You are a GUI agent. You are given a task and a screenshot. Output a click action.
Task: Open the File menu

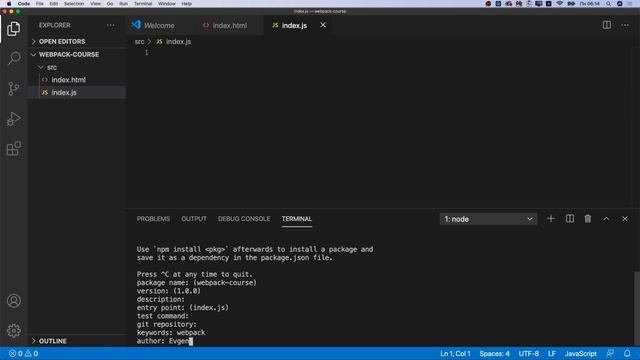tap(40, 4)
